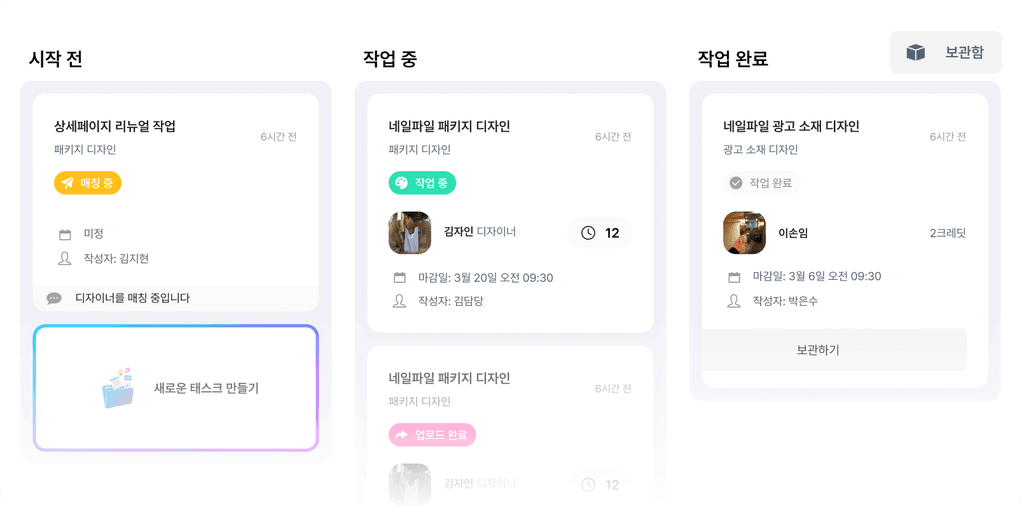Click the arrow icon in 업로드 완료 badge
The image size is (1024, 512).
pyautogui.click(x=402, y=435)
